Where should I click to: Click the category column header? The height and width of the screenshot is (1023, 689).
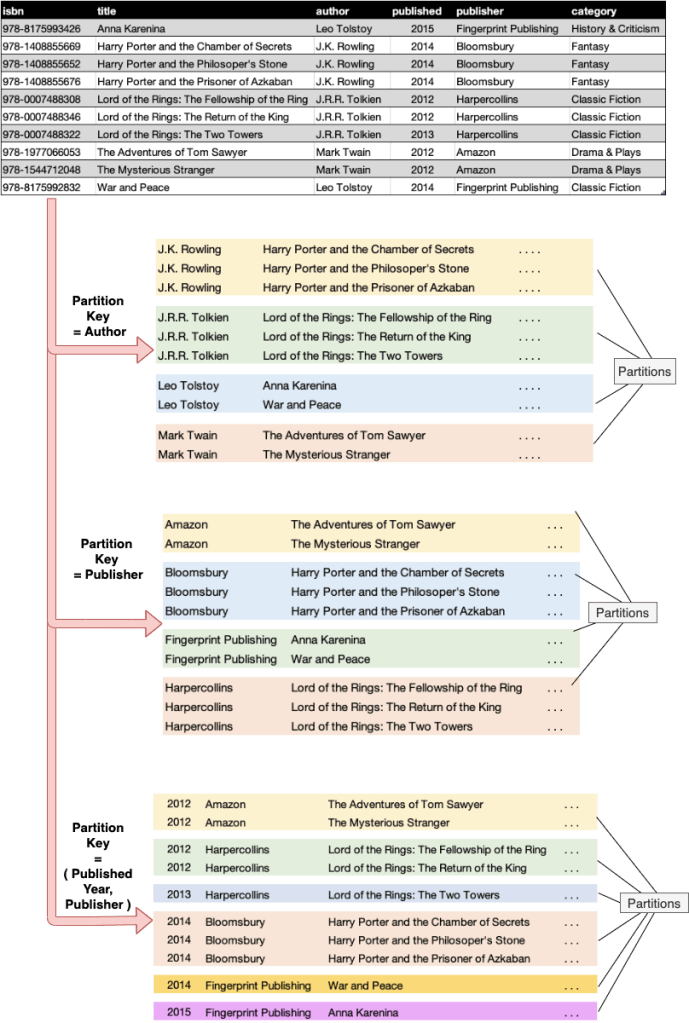tap(594, 11)
